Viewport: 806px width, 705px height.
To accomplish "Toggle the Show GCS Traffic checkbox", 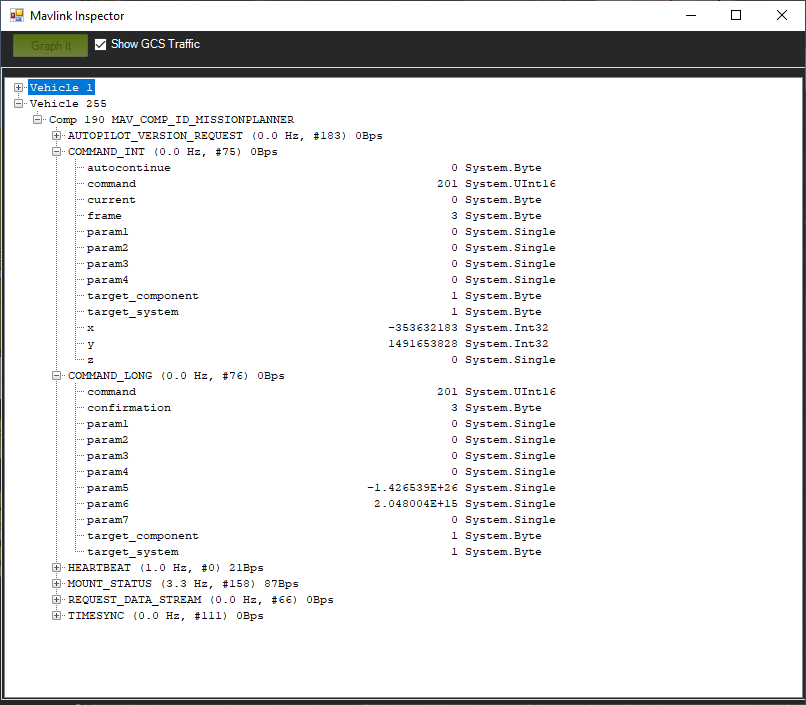I will pyautogui.click(x=101, y=45).
